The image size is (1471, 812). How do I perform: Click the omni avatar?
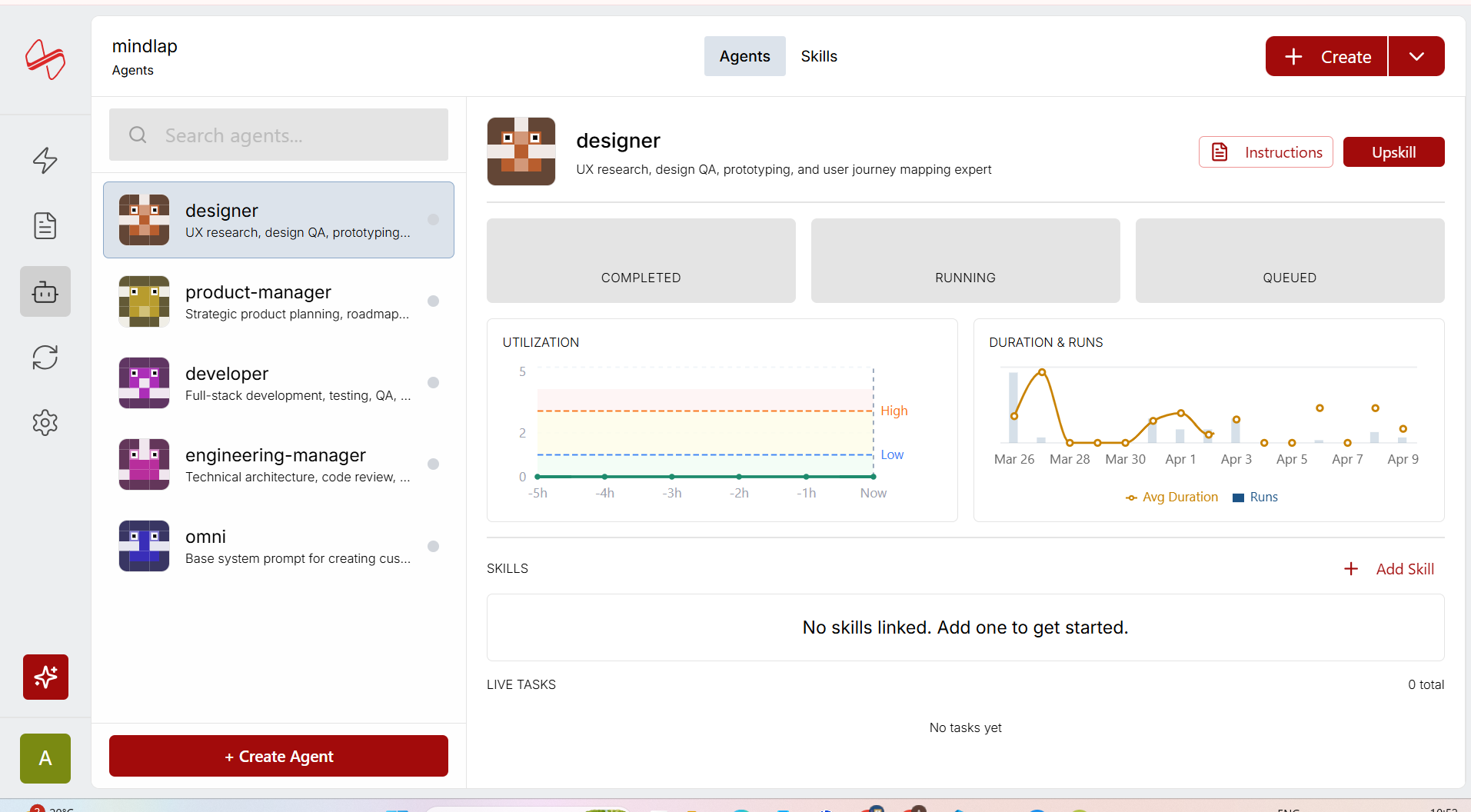click(144, 546)
